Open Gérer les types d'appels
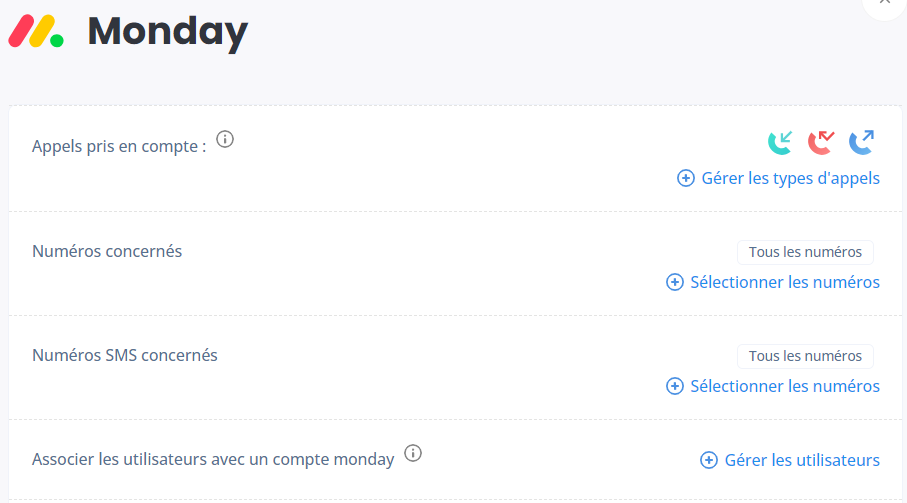The width and height of the screenshot is (907, 503). pos(790,178)
